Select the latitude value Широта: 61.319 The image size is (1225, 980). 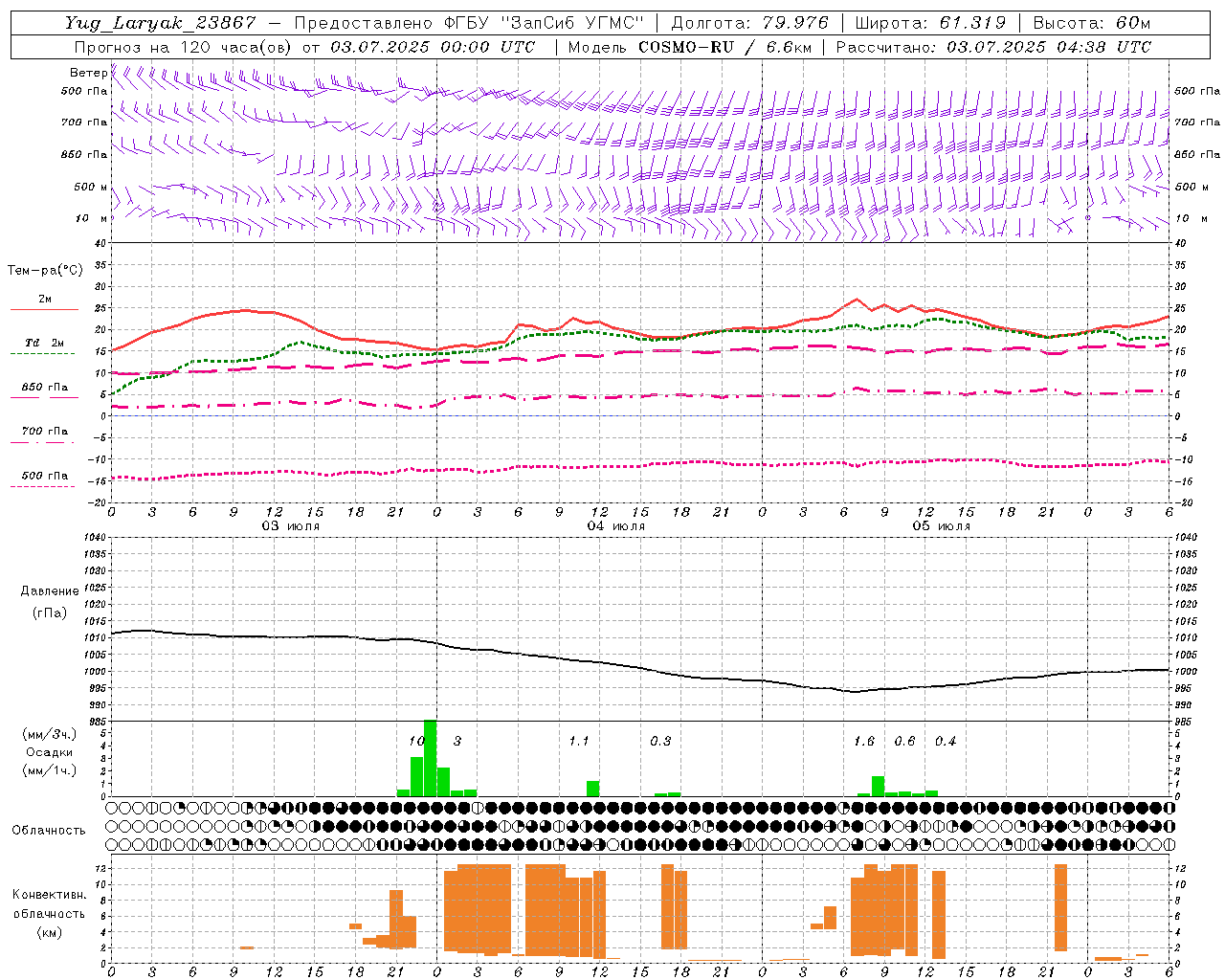[x=930, y=23]
